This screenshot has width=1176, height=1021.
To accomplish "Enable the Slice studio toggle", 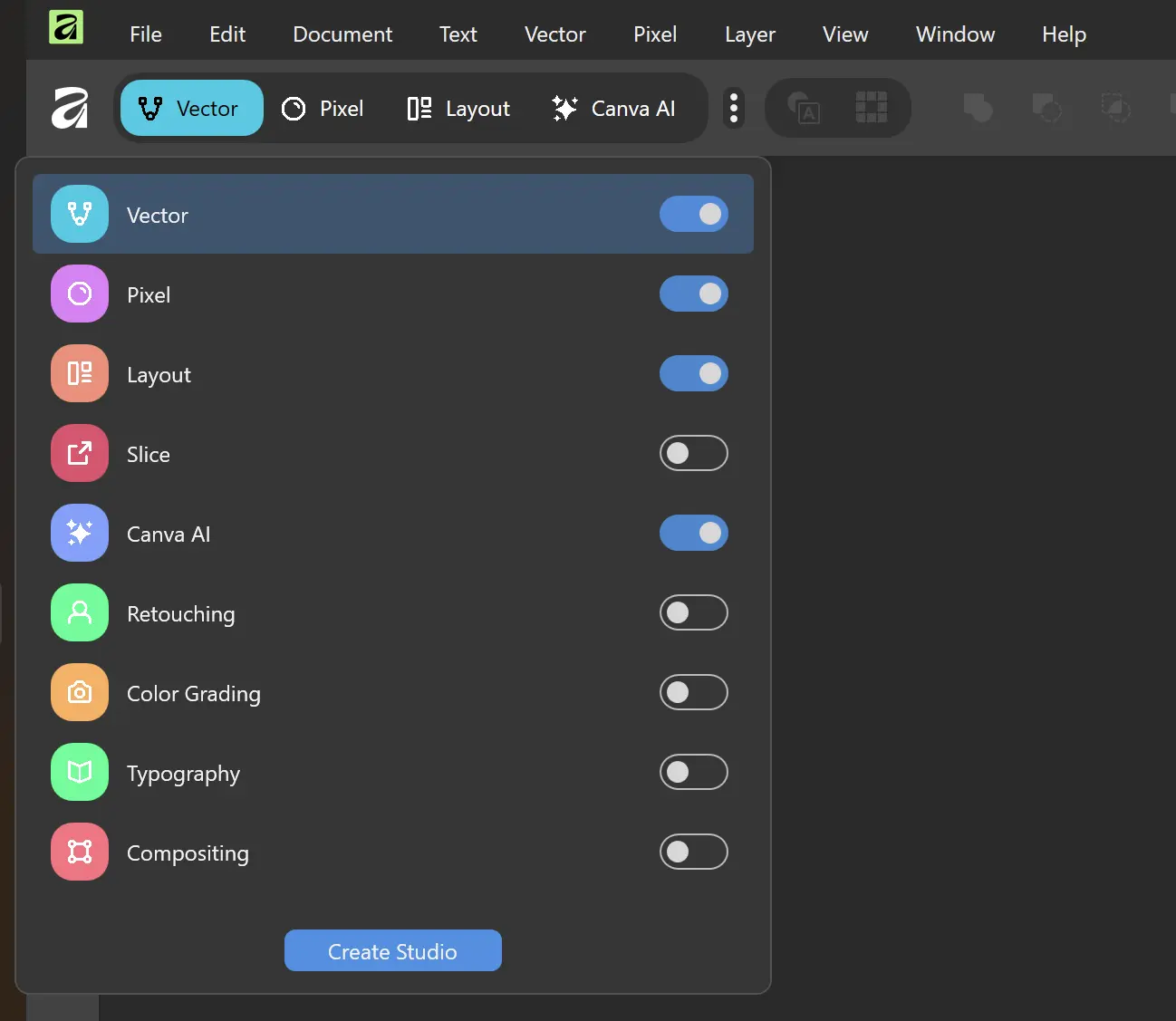I will [x=693, y=453].
